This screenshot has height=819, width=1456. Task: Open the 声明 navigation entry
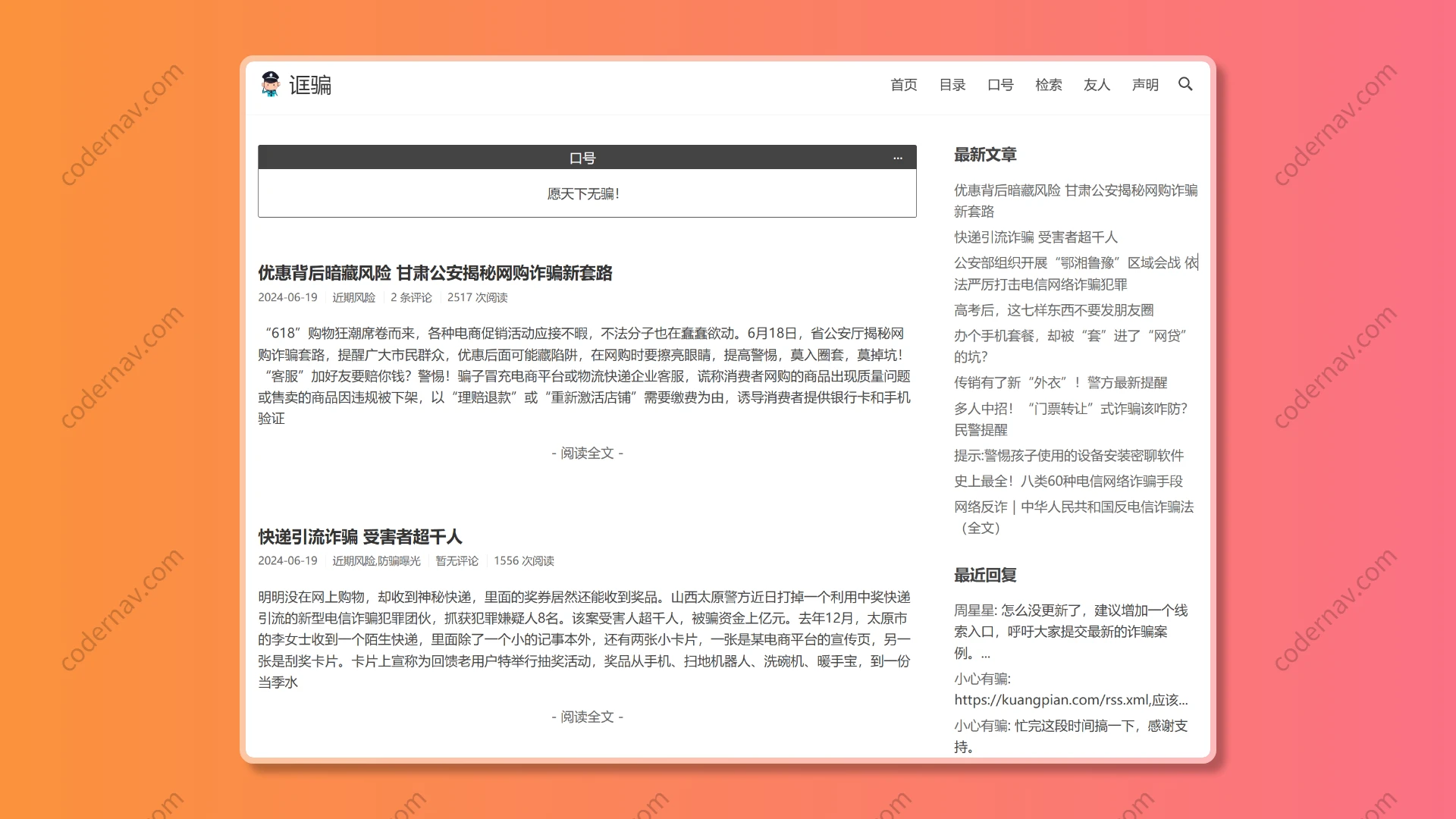click(1145, 85)
